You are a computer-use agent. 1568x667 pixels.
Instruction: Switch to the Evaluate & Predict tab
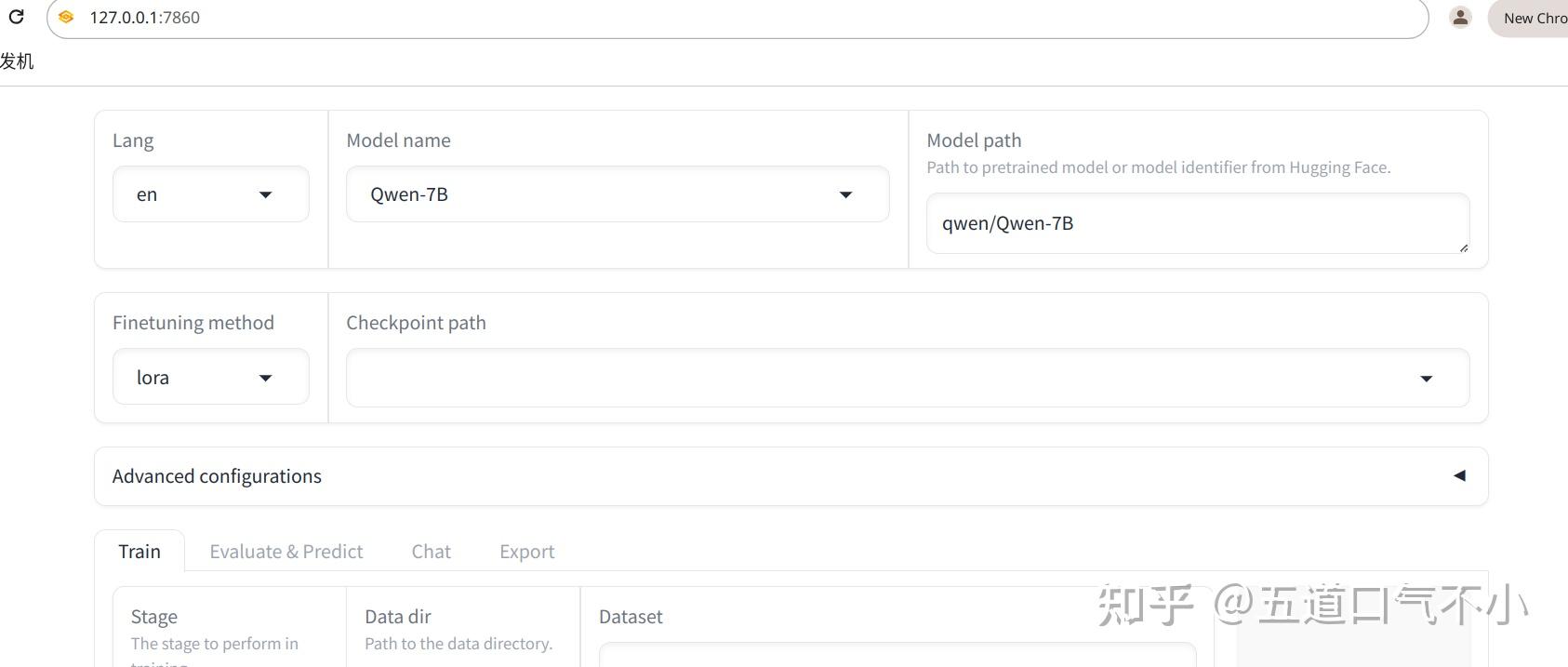(286, 552)
